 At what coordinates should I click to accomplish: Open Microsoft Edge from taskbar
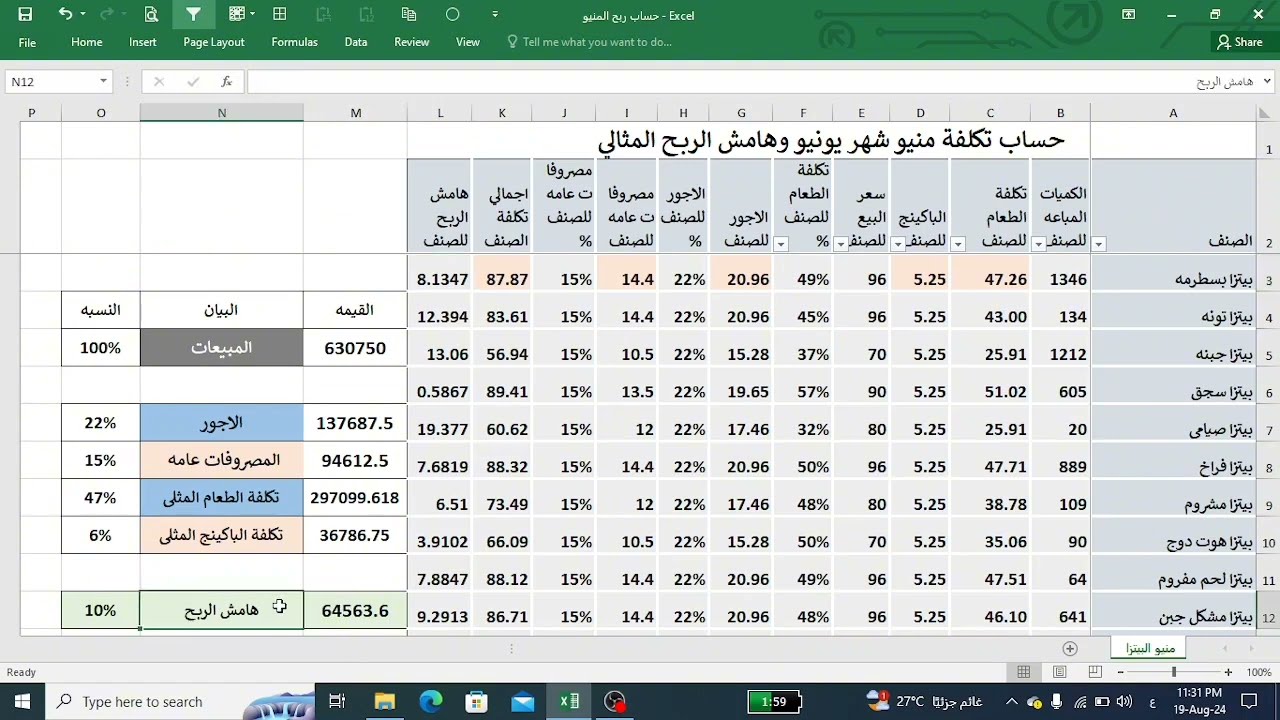click(430, 702)
